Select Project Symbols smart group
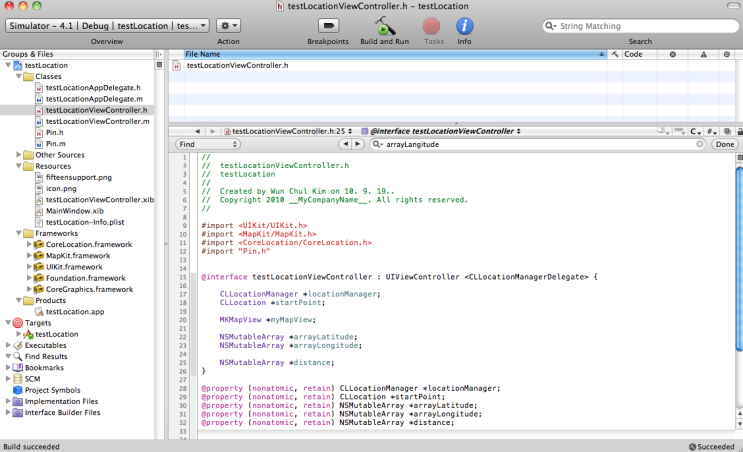This screenshot has height=452, width=743. pyautogui.click(x=53, y=390)
